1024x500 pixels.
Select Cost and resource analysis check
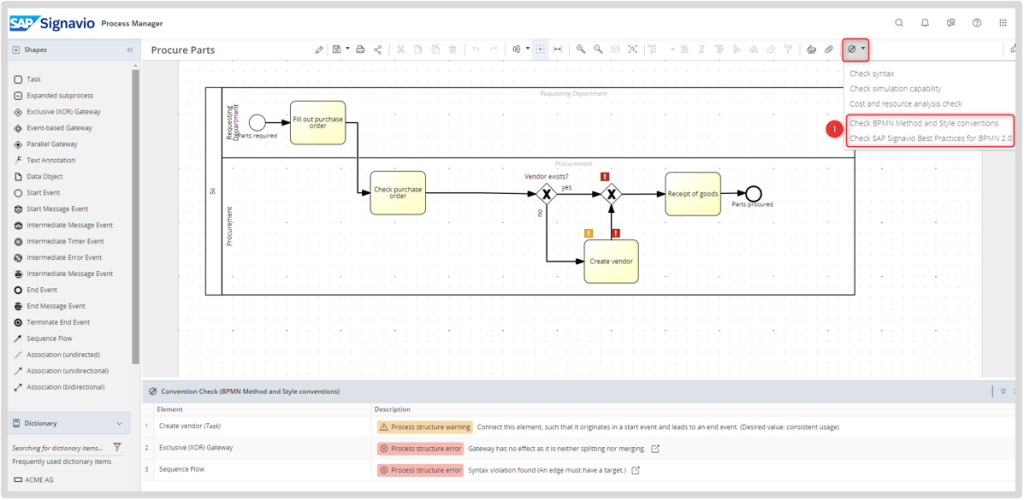pyautogui.click(x=906, y=104)
